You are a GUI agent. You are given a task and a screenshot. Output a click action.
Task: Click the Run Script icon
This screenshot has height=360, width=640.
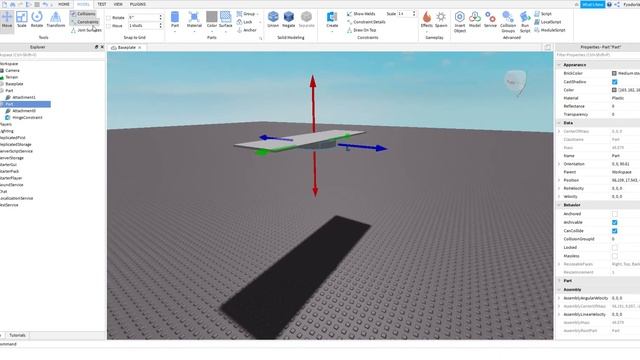(525, 21)
